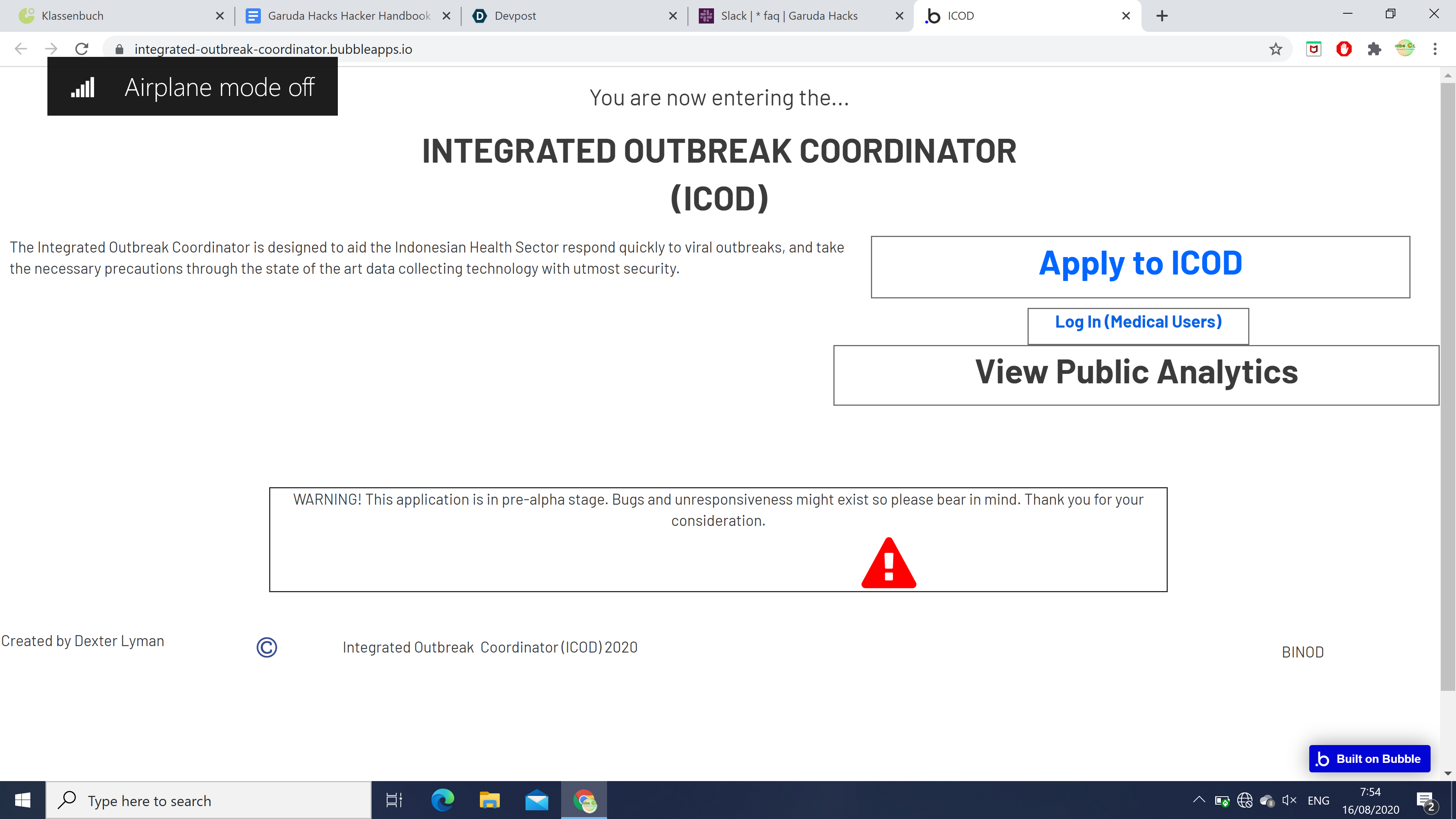Bookmark this page with star icon
This screenshot has height=819, width=1456.
[1275, 49]
